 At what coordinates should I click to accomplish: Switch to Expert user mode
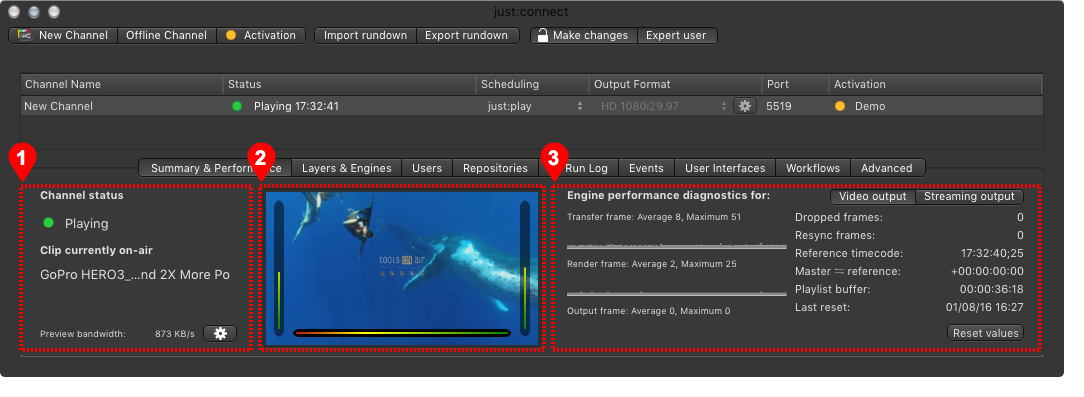[676, 35]
